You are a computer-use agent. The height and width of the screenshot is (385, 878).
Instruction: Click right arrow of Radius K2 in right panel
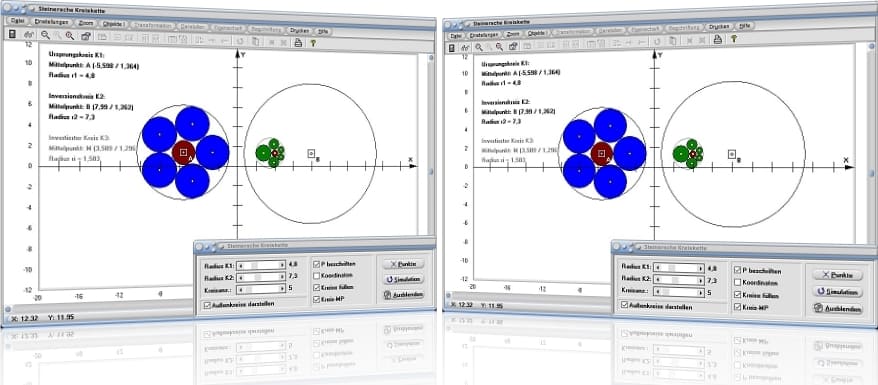701,280
